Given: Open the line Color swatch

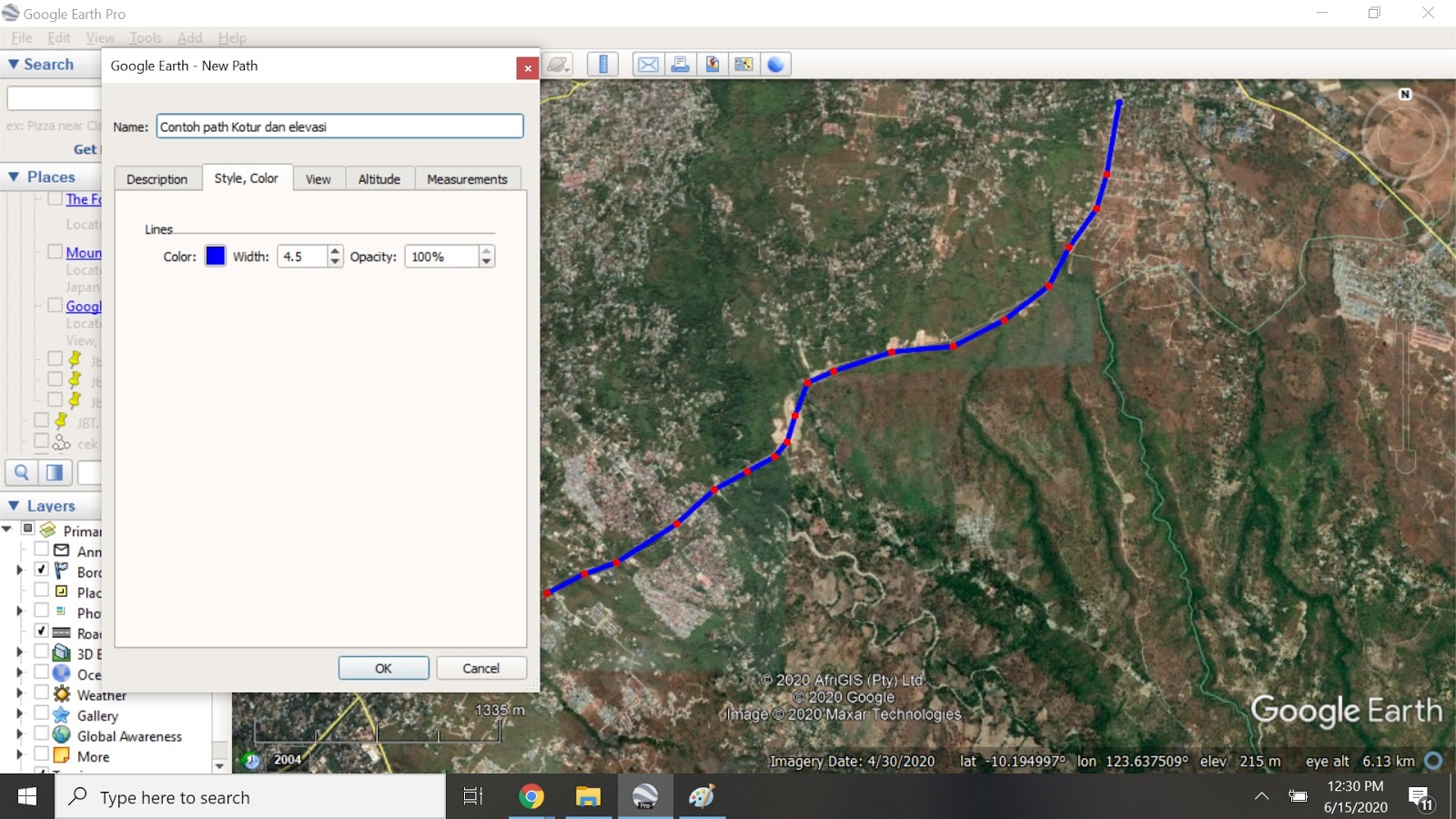Looking at the screenshot, I should 216,257.
